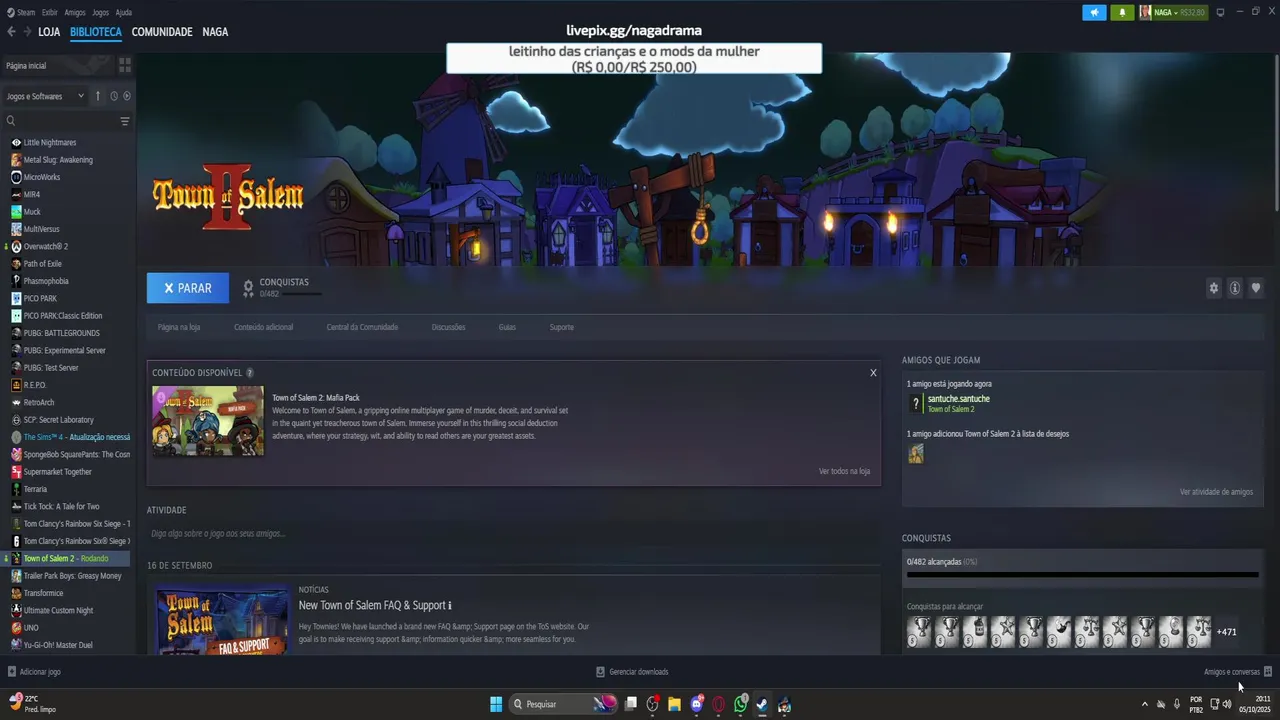
Task: Click the first achievement trophy icon
Action: pyautogui.click(x=919, y=632)
